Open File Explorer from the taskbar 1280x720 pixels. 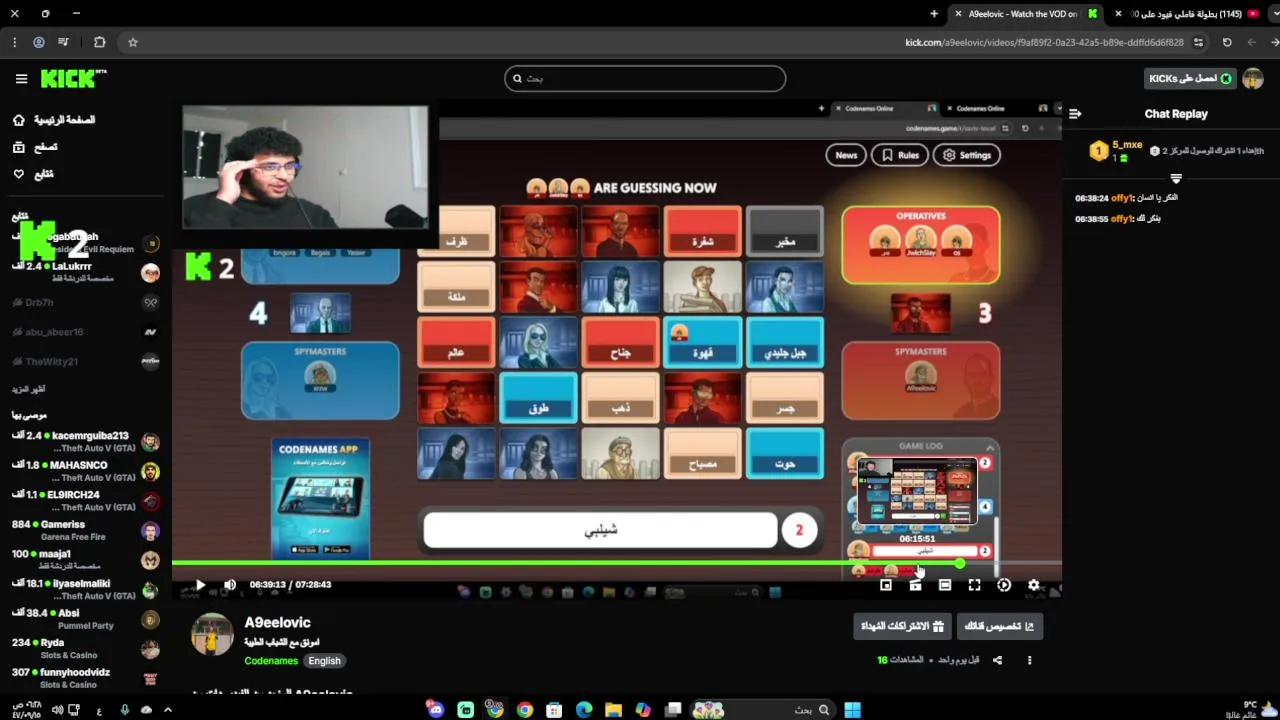pos(613,709)
